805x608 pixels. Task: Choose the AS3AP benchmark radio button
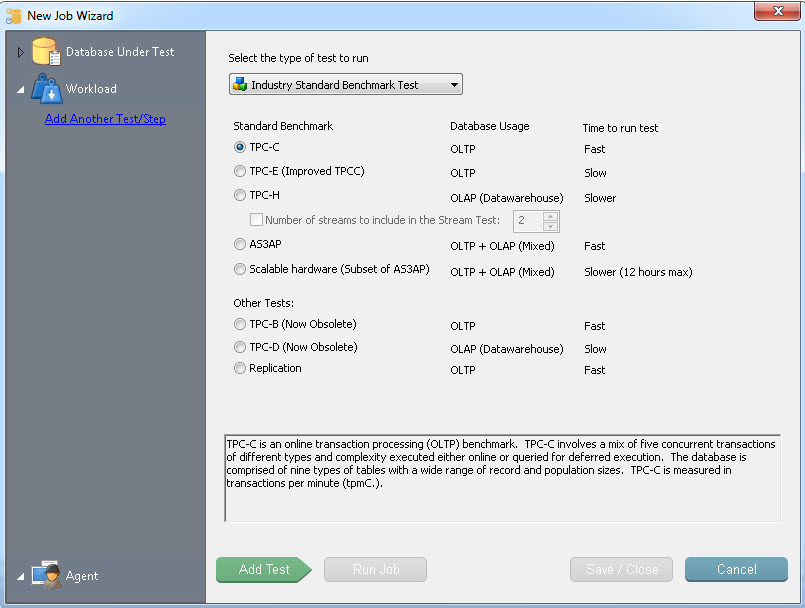[x=240, y=244]
